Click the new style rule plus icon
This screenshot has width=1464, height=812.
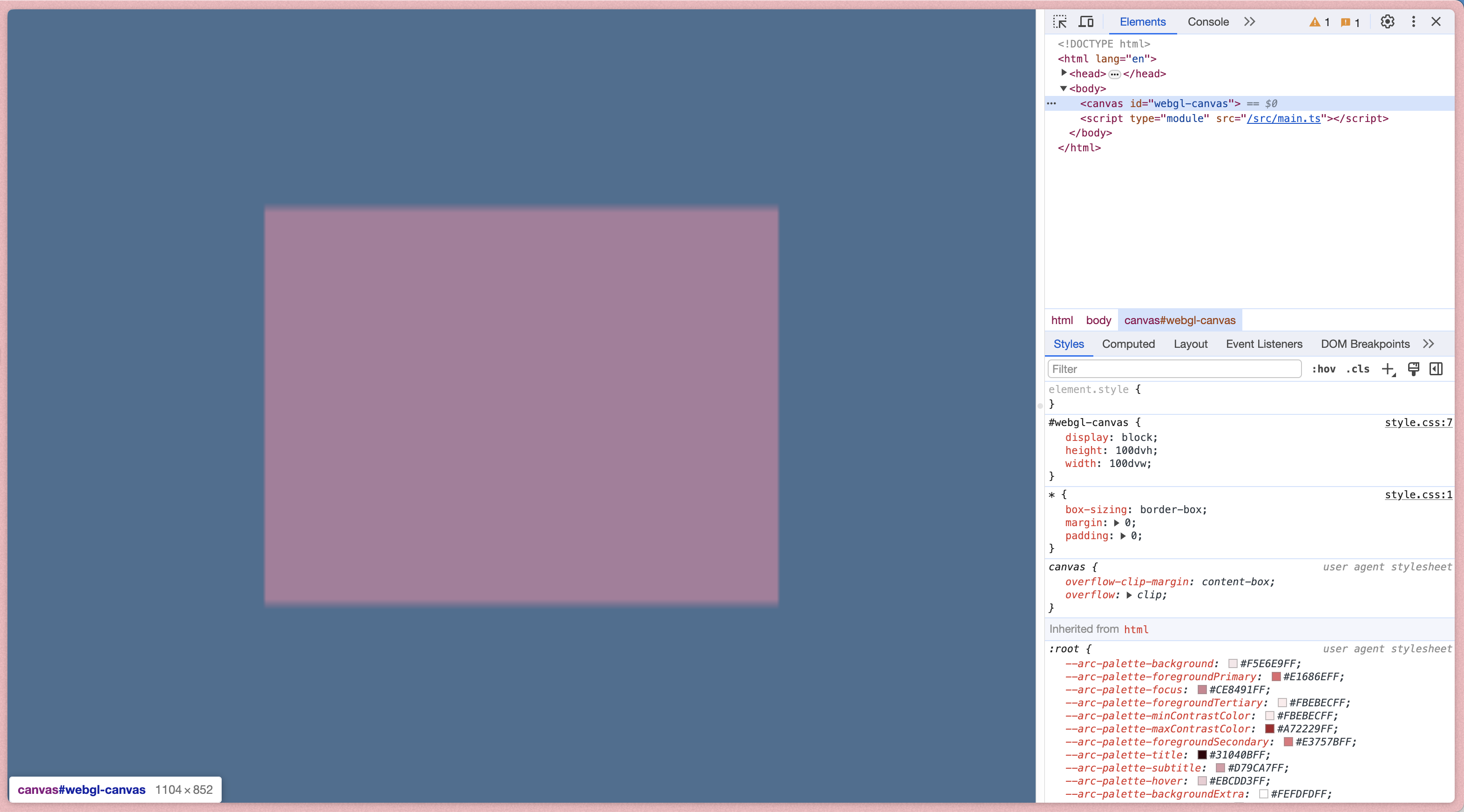1388,369
